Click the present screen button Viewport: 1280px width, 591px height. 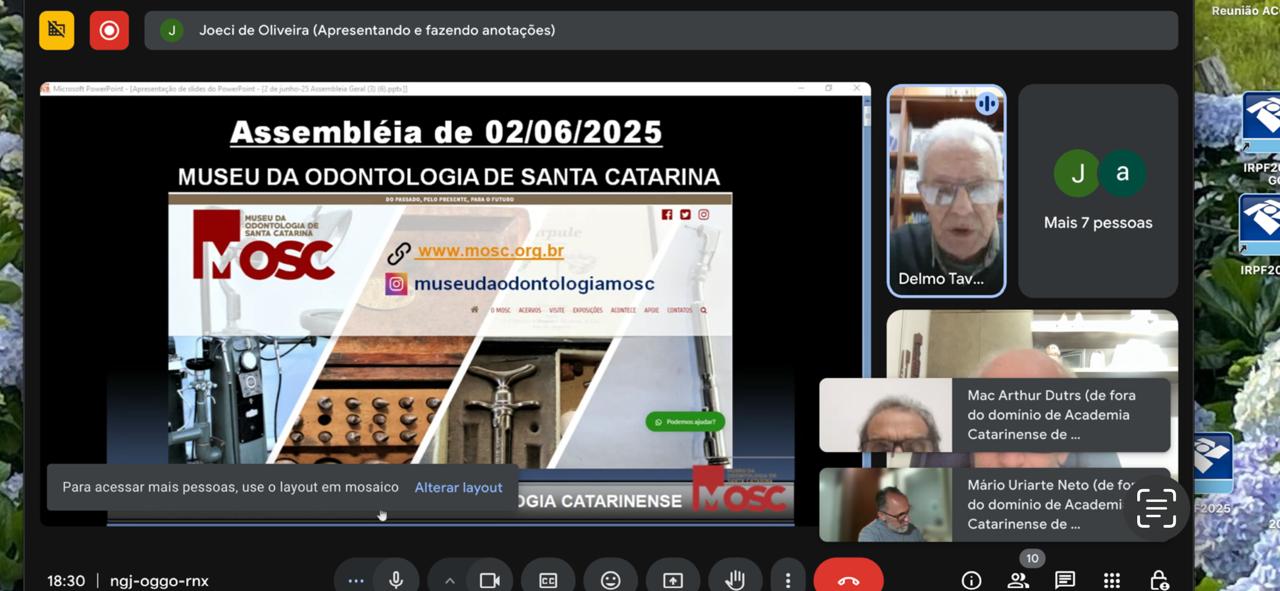tap(673, 580)
